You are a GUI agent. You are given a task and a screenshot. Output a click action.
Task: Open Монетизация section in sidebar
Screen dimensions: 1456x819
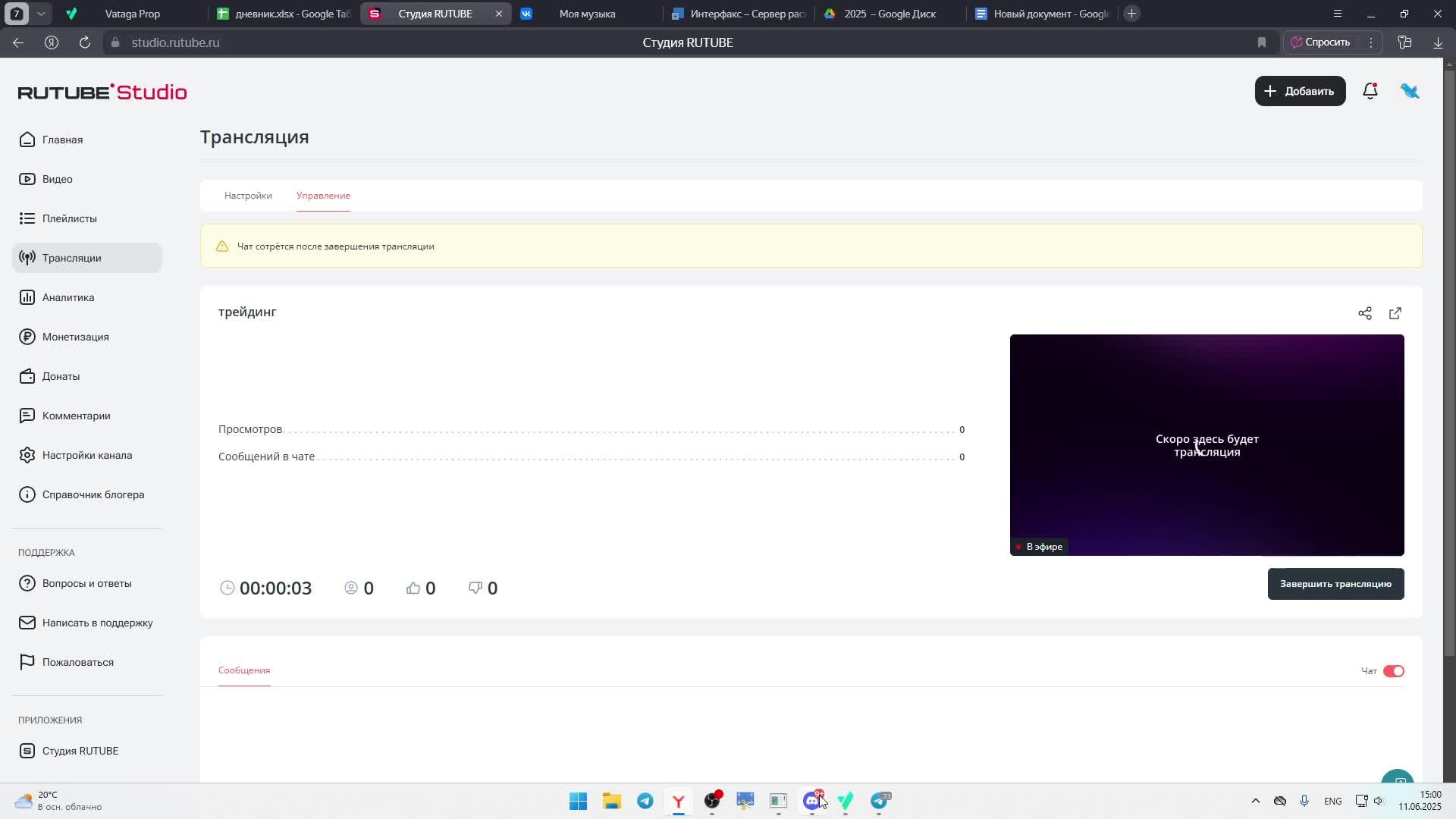[x=75, y=337]
